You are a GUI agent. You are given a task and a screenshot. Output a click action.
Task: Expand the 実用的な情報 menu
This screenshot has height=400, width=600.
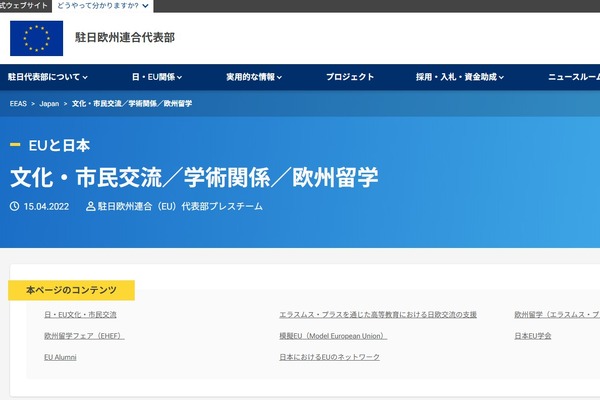pyautogui.click(x=254, y=77)
